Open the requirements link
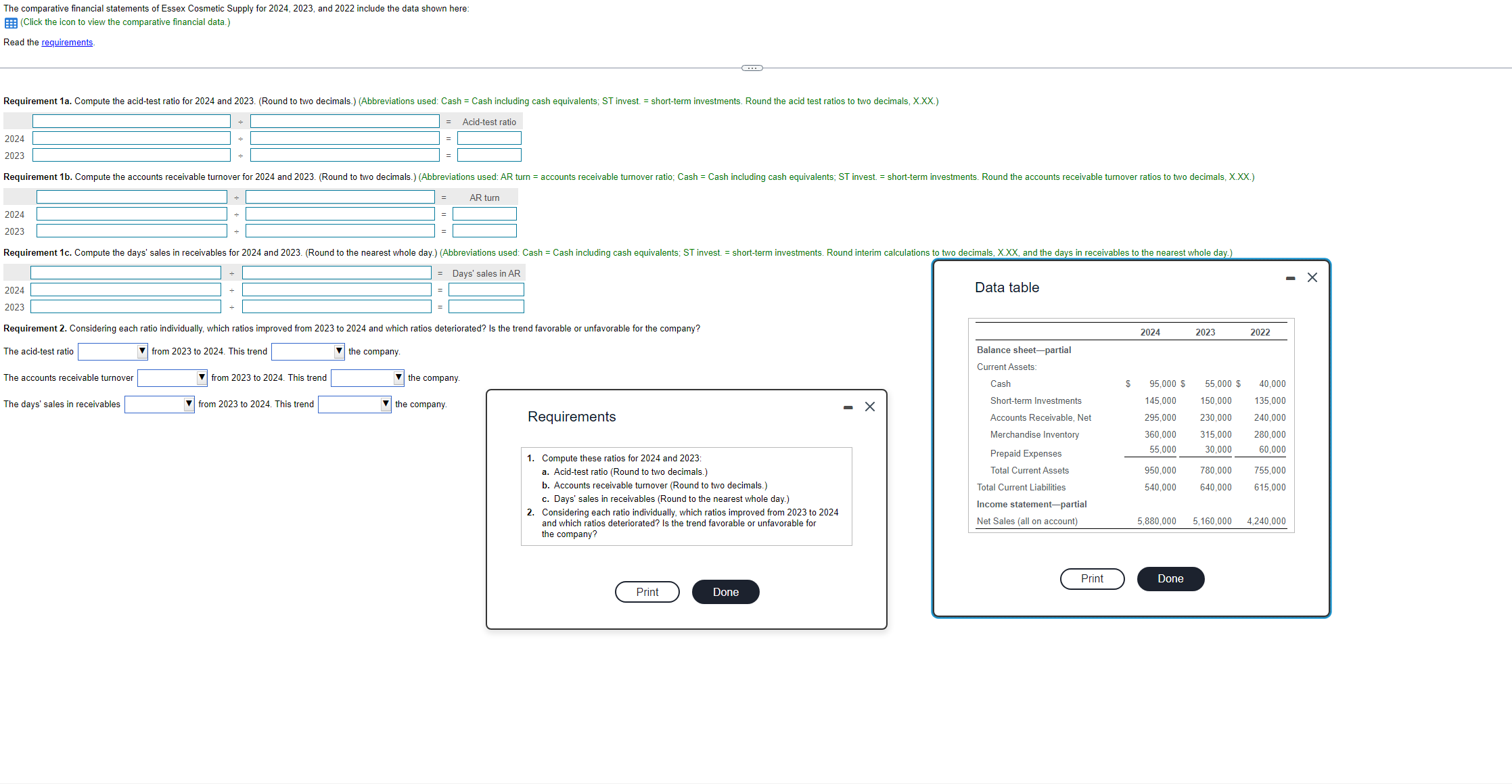The height and width of the screenshot is (784, 1512). pyautogui.click(x=67, y=43)
